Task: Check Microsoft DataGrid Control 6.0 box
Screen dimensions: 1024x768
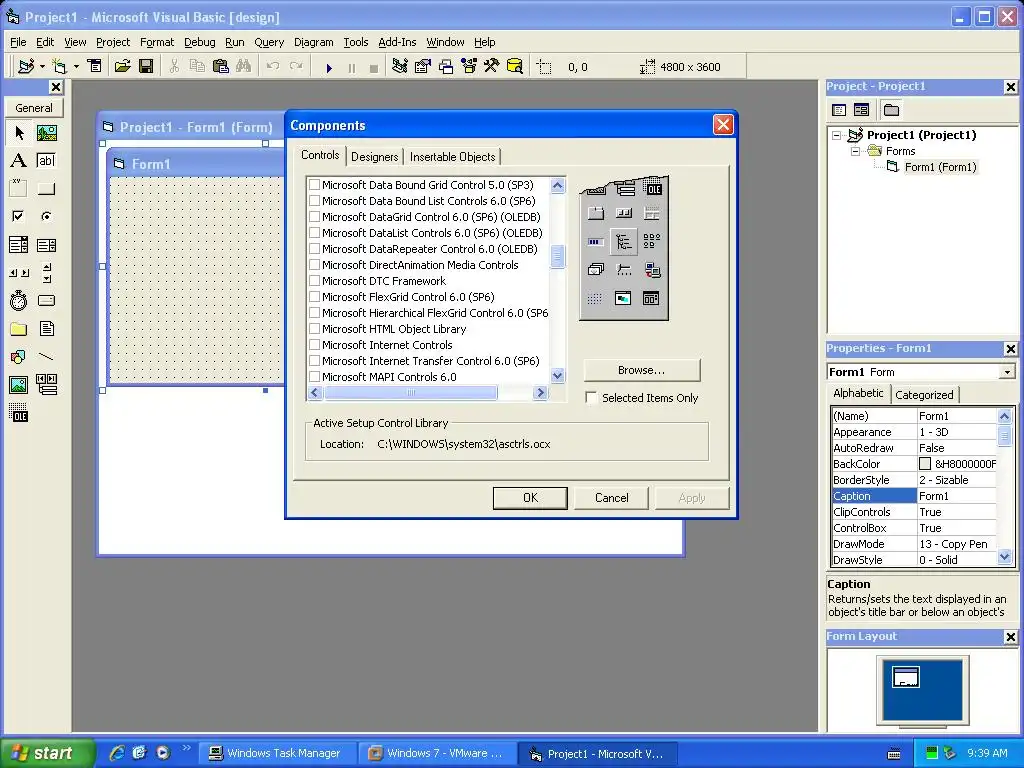Action: point(314,217)
